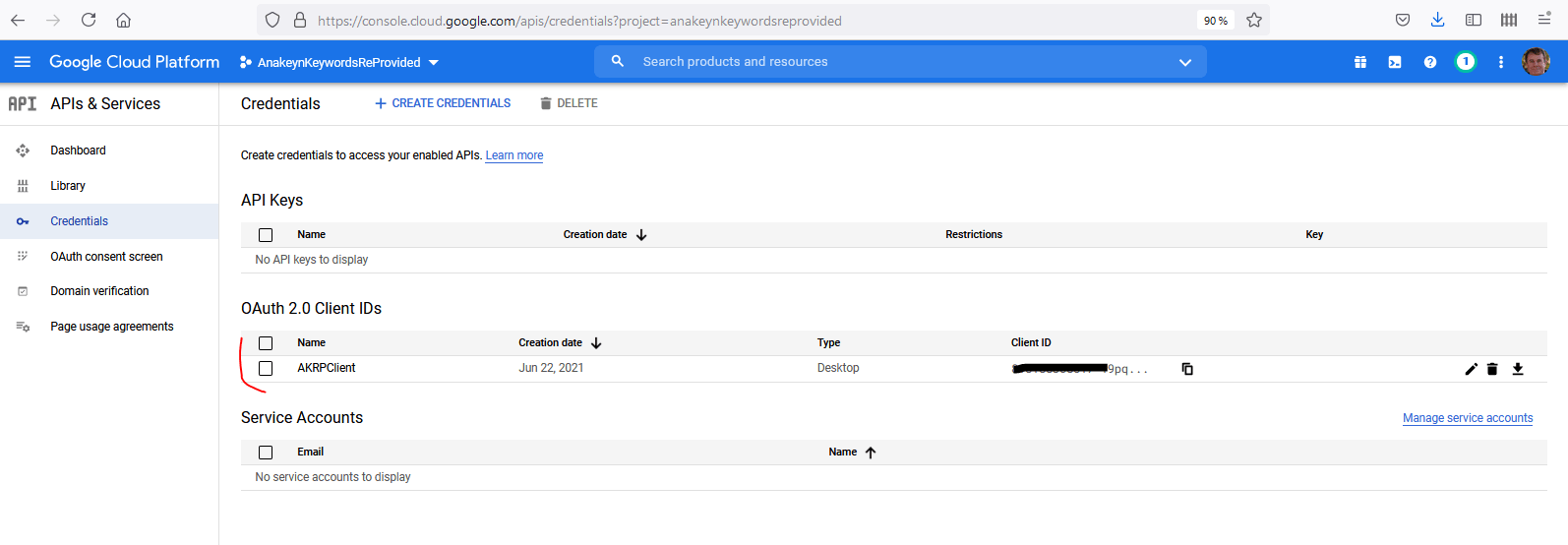1568x545 pixels.
Task: Open the notifications badge showing 1
Action: pyautogui.click(x=1466, y=62)
